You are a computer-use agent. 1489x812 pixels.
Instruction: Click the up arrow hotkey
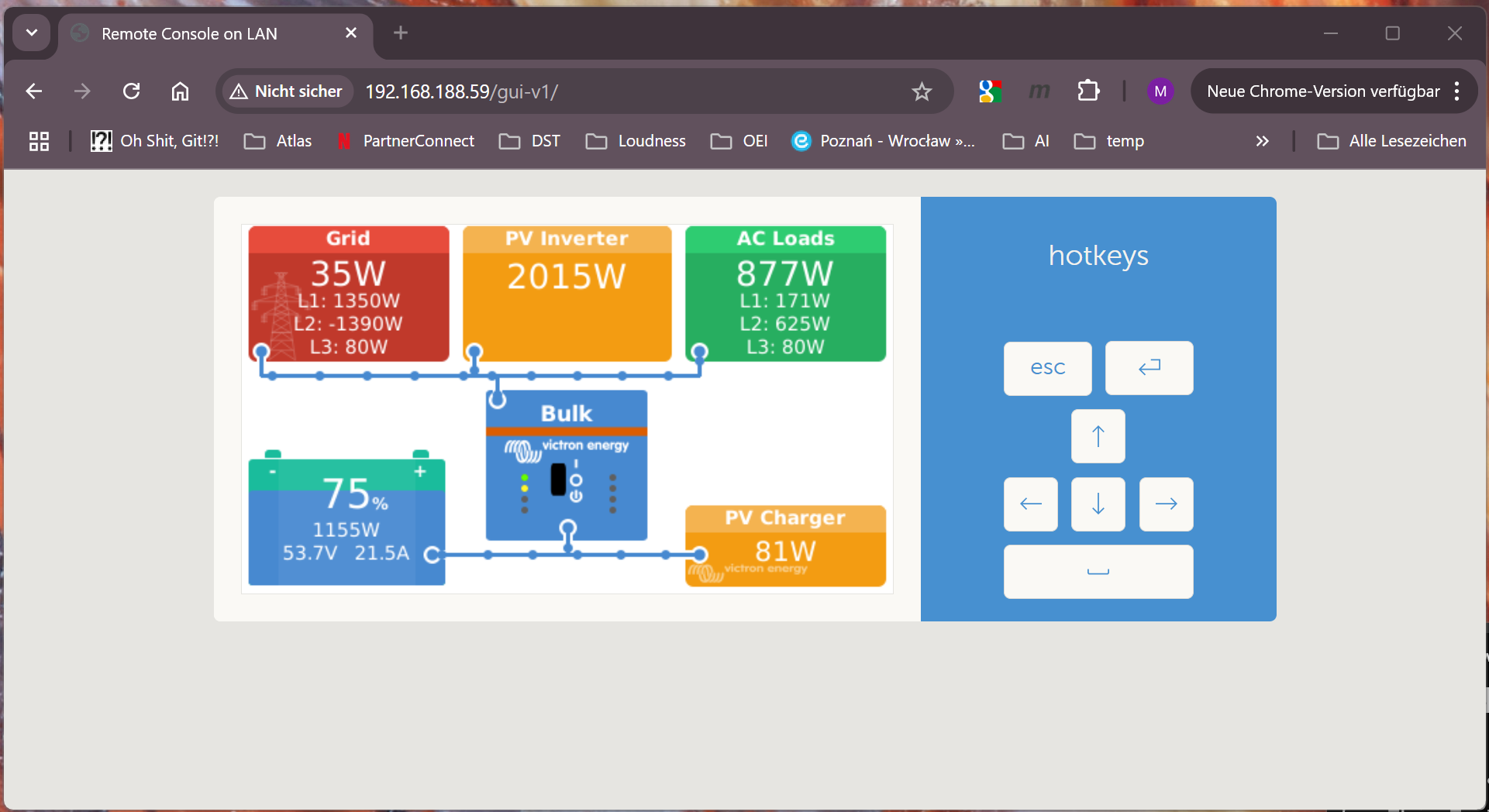coord(1098,436)
